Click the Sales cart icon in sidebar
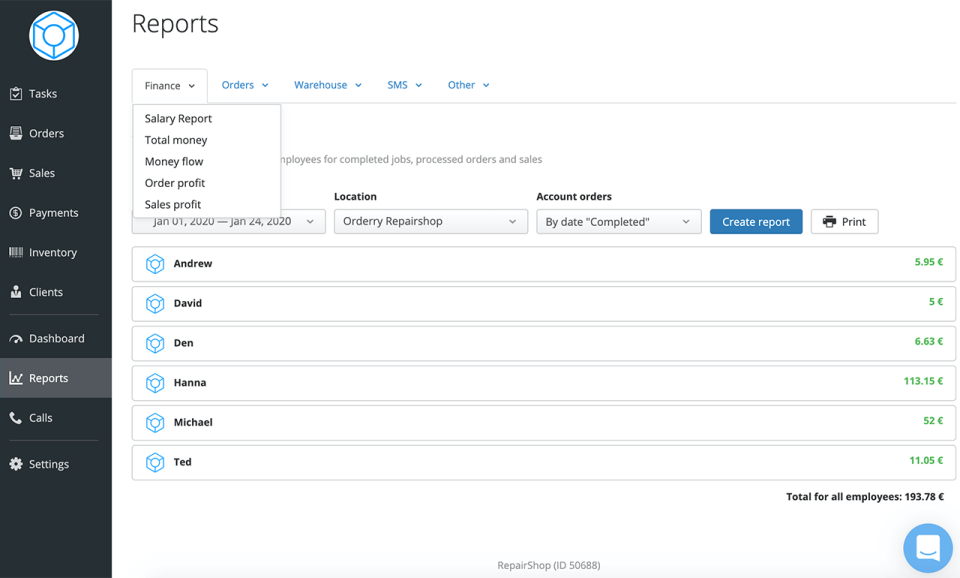Viewport: 960px width, 578px height. (x=16, y=173)
